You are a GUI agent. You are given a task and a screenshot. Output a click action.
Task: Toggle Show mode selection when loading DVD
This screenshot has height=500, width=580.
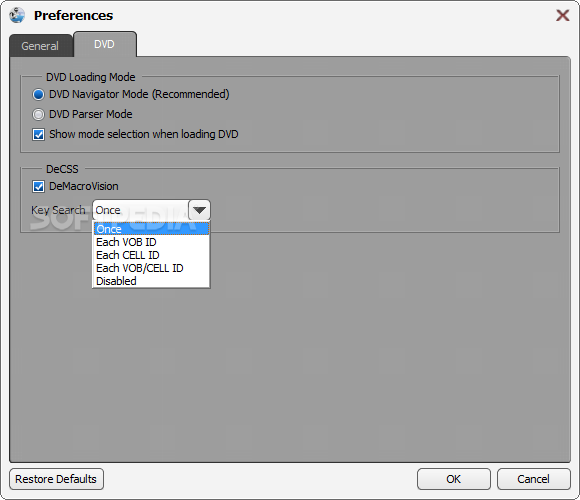(38, 135)
